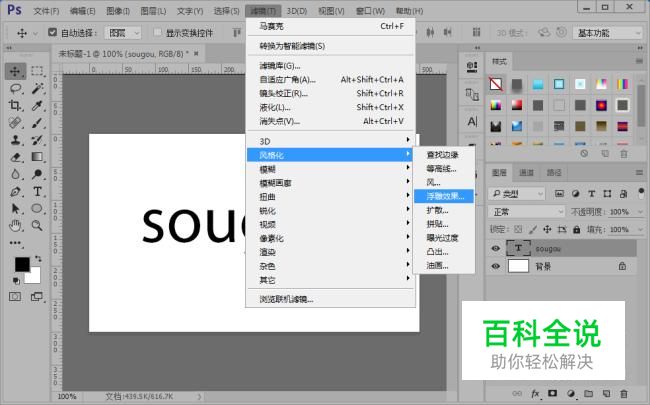Filter layers by type layers T icon
650x405 pixels.
point(592,194)
